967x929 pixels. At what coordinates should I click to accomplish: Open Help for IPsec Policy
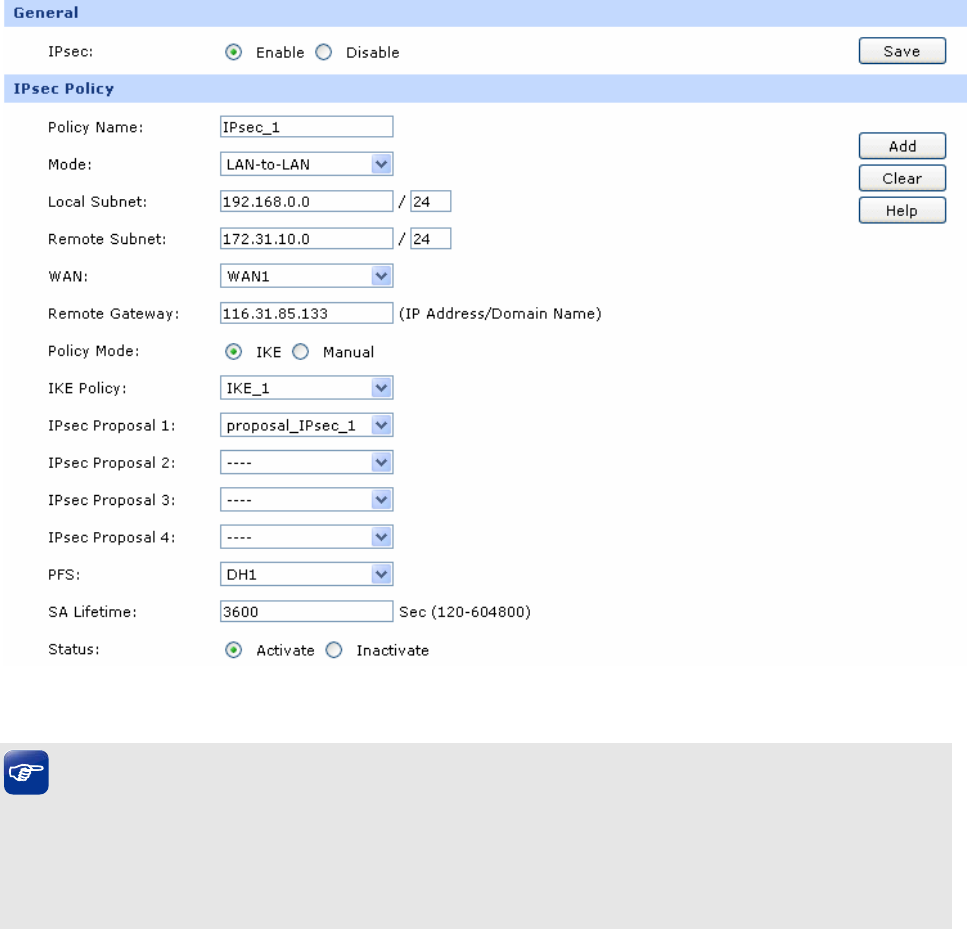pos(902,210)
